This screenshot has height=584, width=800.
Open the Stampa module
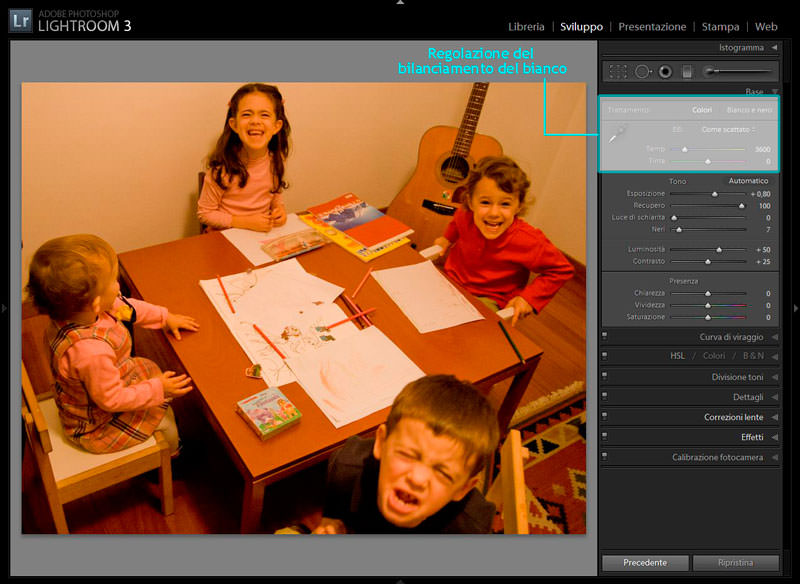720,27
